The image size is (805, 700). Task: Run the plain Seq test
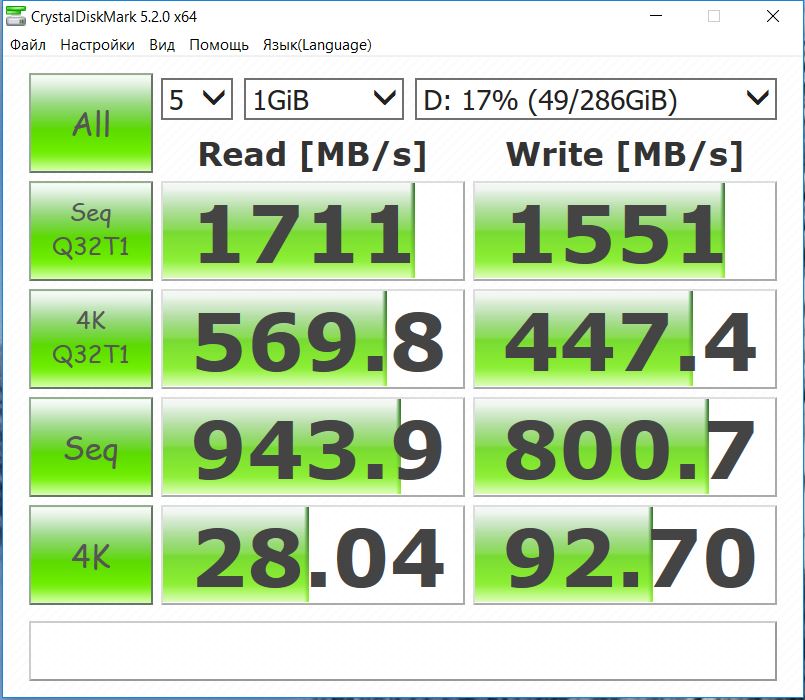tap(91, 447)
